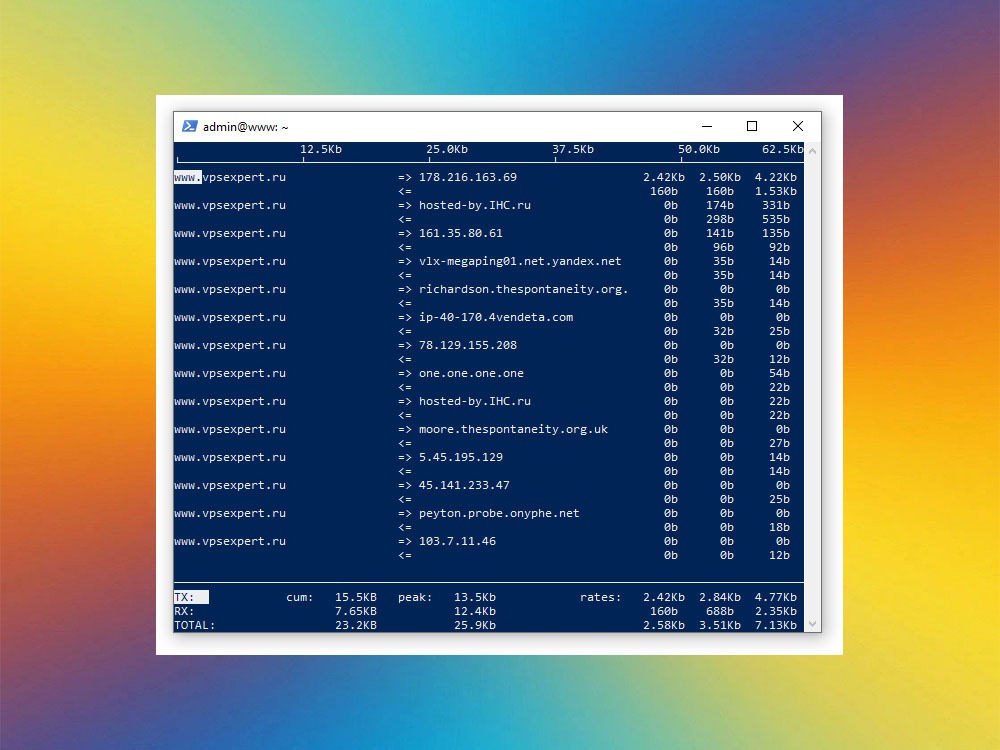This screenshot has width=1000, height=750.
Task: Click the window title admin@www: ~
Action: (x=244, y=126)
